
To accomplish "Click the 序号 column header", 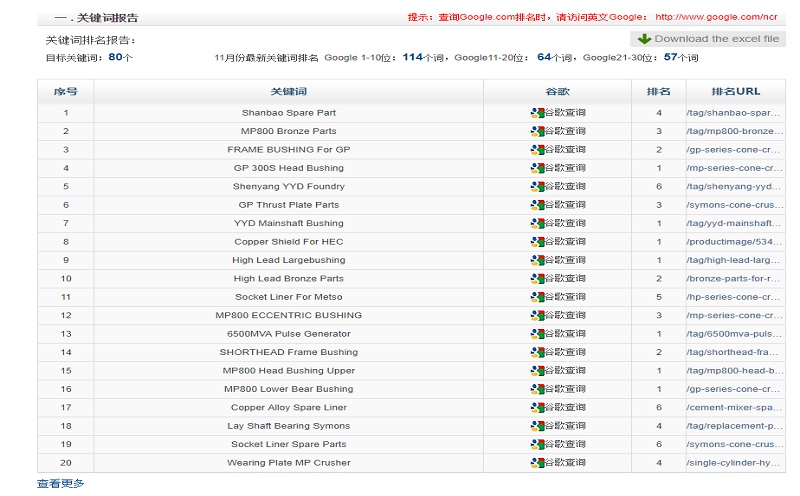I will [65, 91].
